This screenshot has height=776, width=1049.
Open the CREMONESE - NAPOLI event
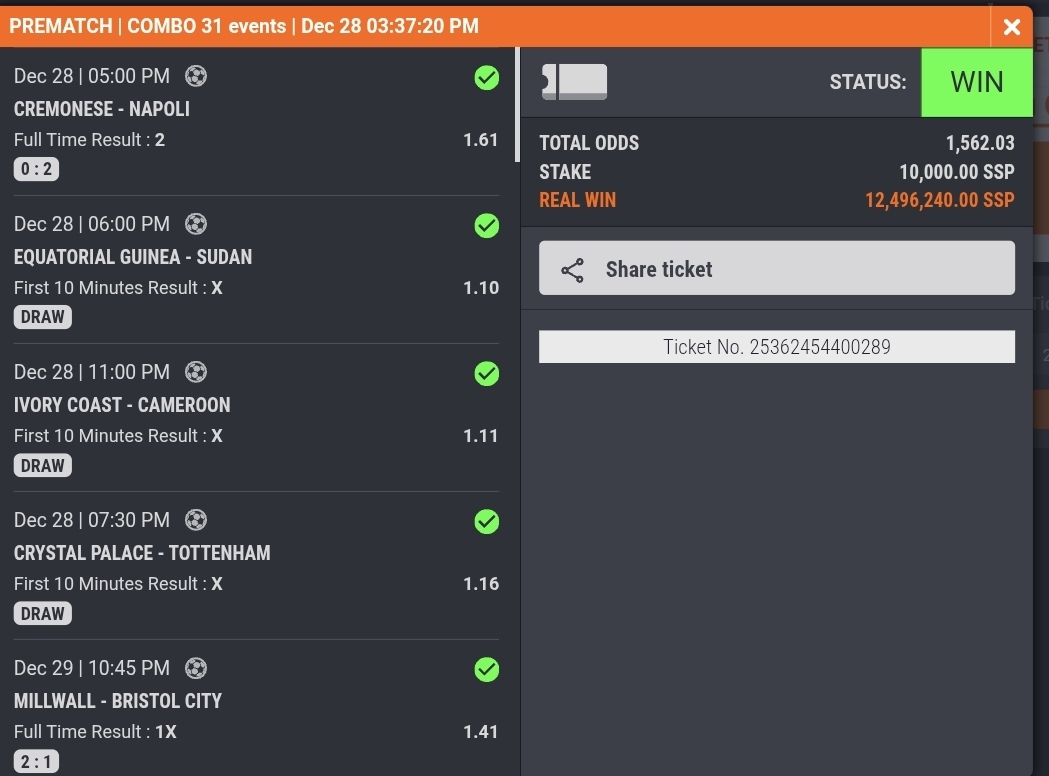tap(102, 109)
